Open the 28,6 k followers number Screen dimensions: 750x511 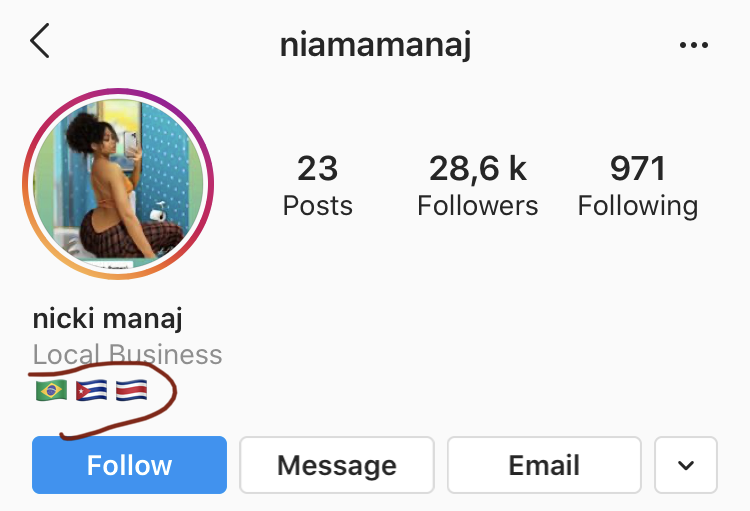(x=477, y=169)
